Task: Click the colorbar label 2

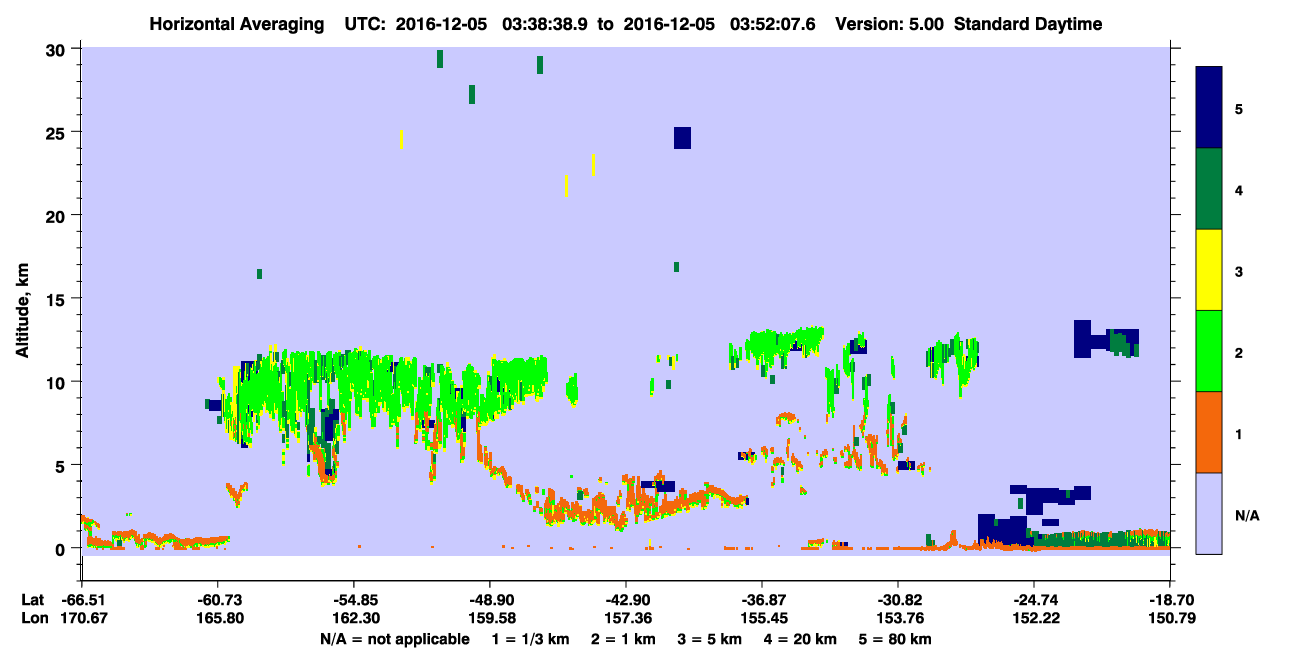Action: pos(1239,353)
